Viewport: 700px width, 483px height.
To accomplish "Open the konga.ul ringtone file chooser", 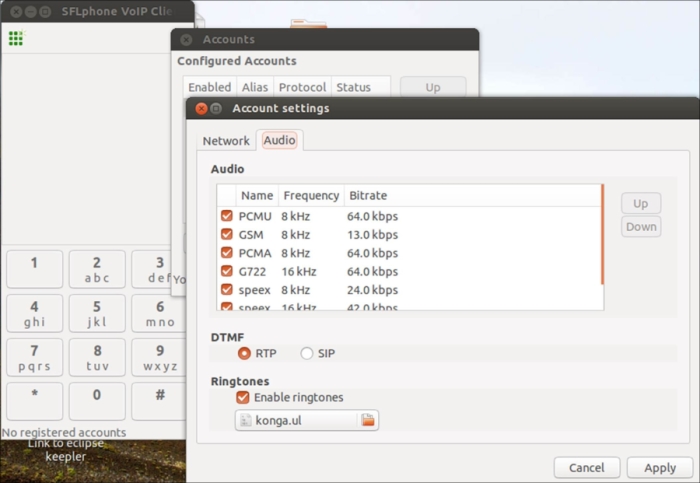I will pyautogui.click(x=296, y=421).
